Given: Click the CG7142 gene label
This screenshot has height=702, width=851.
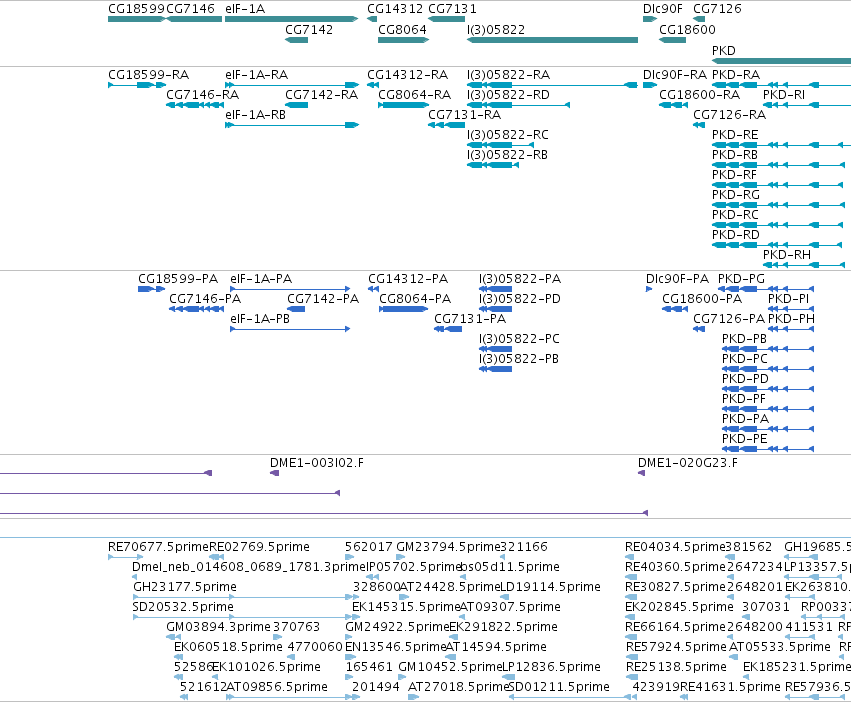Looking at the screenshot, I should [309, 30].
